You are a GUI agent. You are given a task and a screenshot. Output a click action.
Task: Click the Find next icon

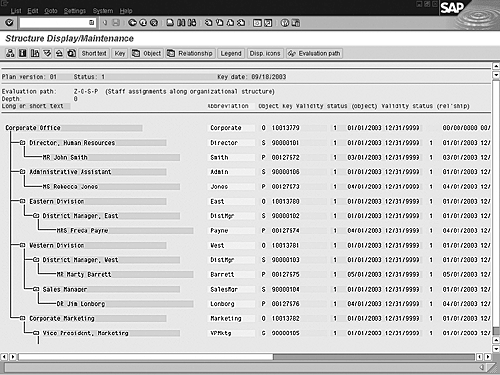(x=192, y=23)
